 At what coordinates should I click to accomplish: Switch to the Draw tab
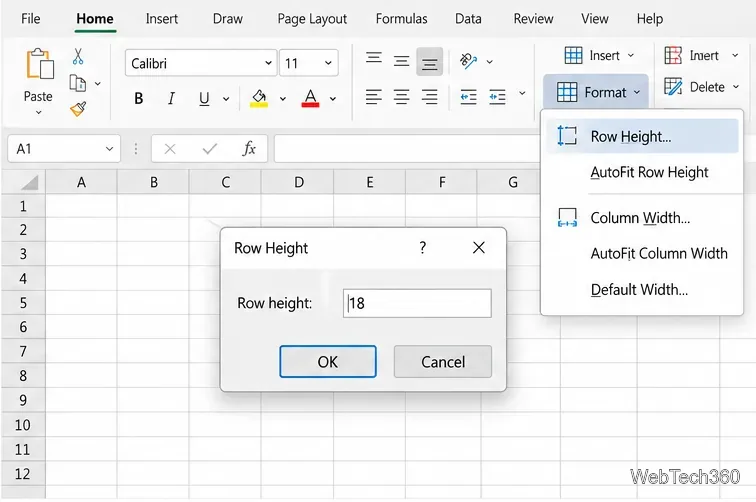pyautogui.click(x=228, y=19)
